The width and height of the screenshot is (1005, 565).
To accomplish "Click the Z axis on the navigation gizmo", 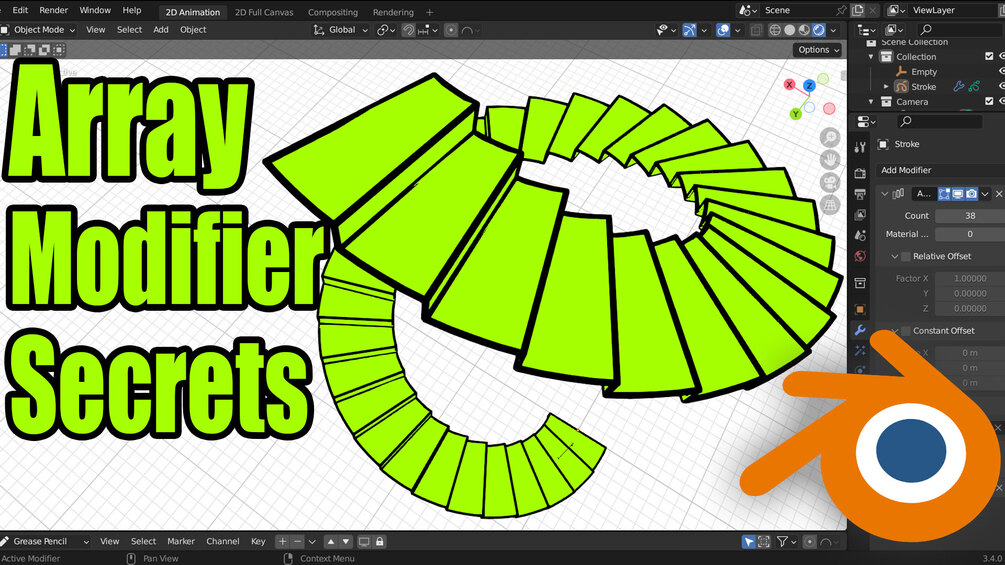I will coord(809,85).
